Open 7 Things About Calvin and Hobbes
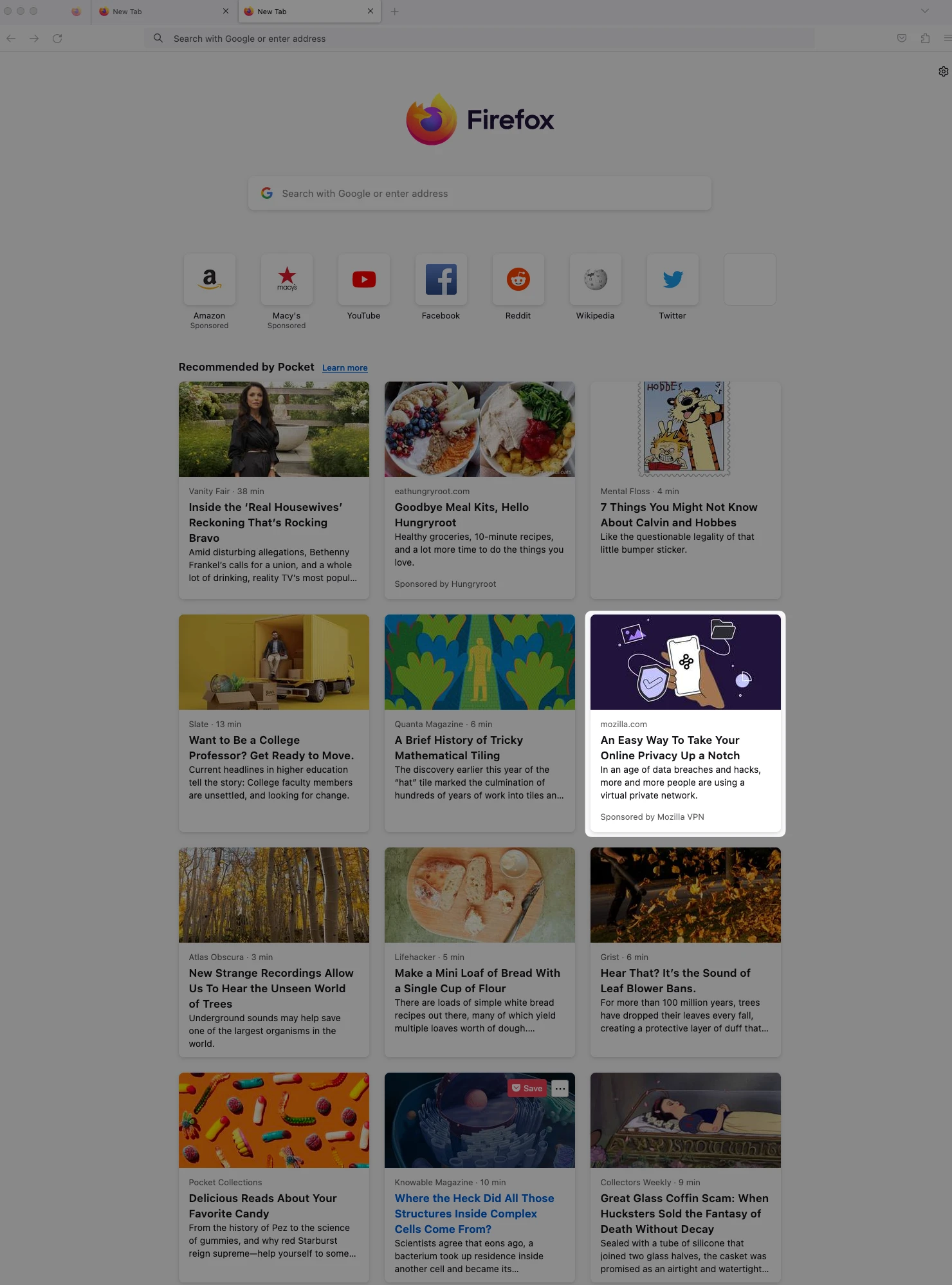Screen dimensions: 952x1285 click(x=679, y=515)
